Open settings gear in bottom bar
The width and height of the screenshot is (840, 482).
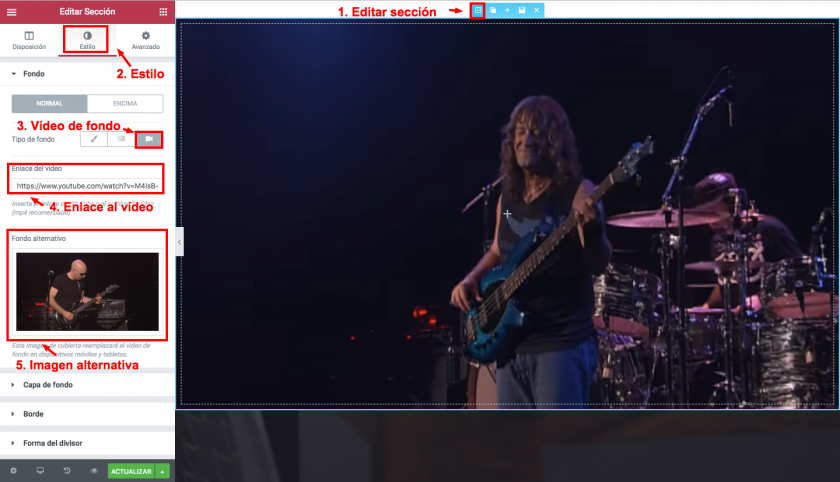pos(13,470)
